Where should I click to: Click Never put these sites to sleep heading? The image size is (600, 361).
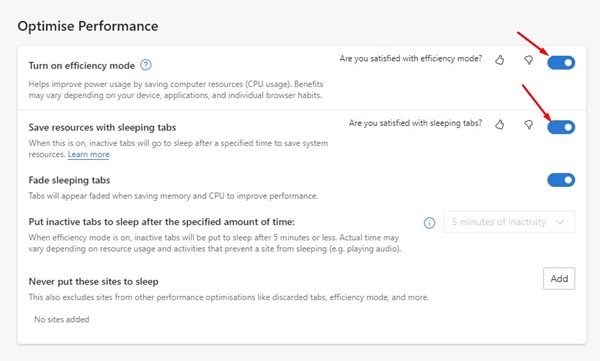tap(93, 281)
